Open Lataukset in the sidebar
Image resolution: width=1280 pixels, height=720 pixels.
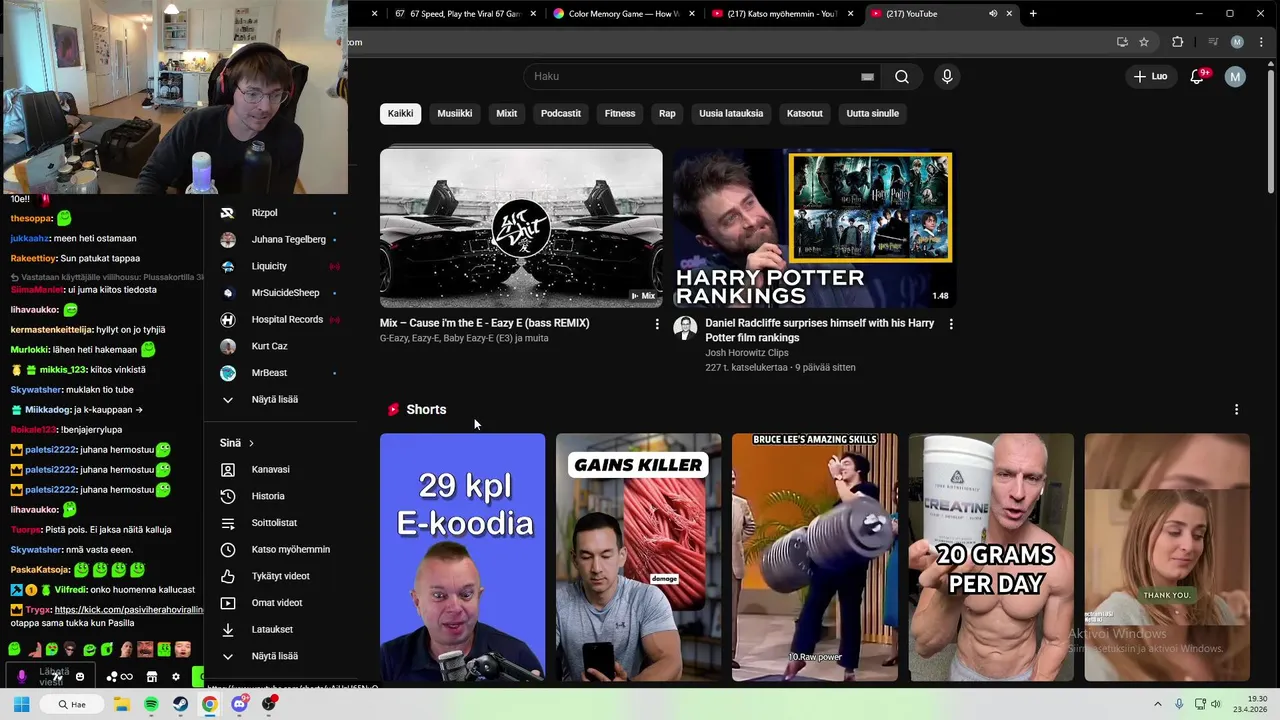coord(271,630)
